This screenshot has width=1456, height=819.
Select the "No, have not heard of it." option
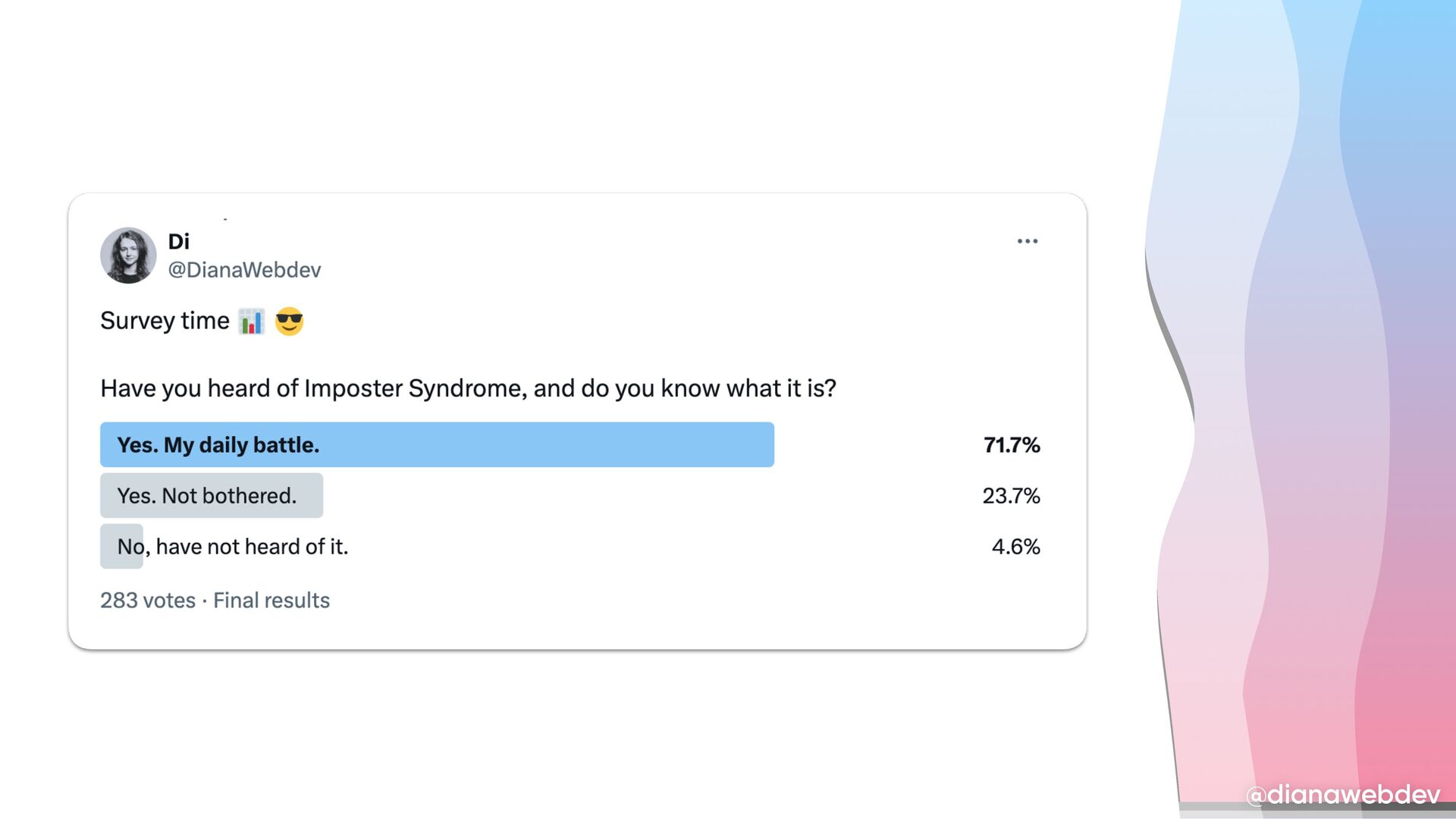232,546
